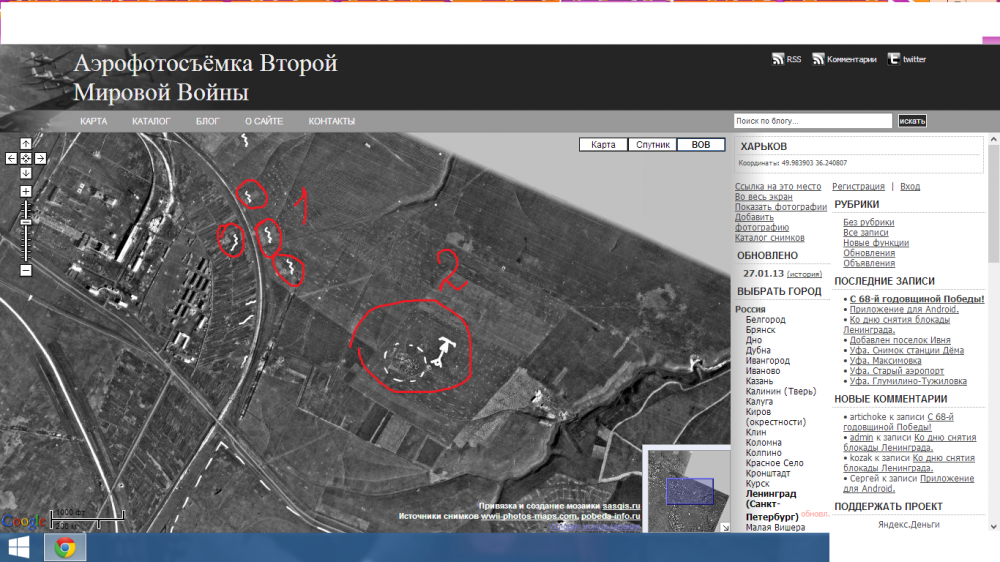The height and width of the screenshot is (562, 1000).
Task: Switch the map layer to Карта
Action: pyautogui.click(x=603, y=145)
